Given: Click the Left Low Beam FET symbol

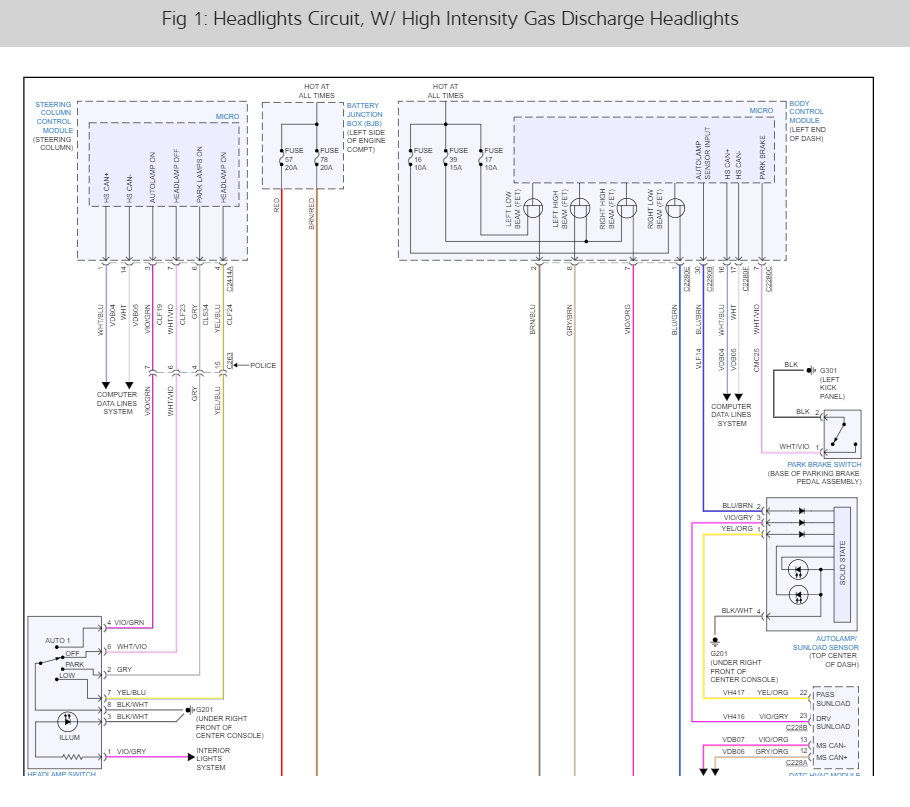Looking at the screenshot, I should click(533, 208).
